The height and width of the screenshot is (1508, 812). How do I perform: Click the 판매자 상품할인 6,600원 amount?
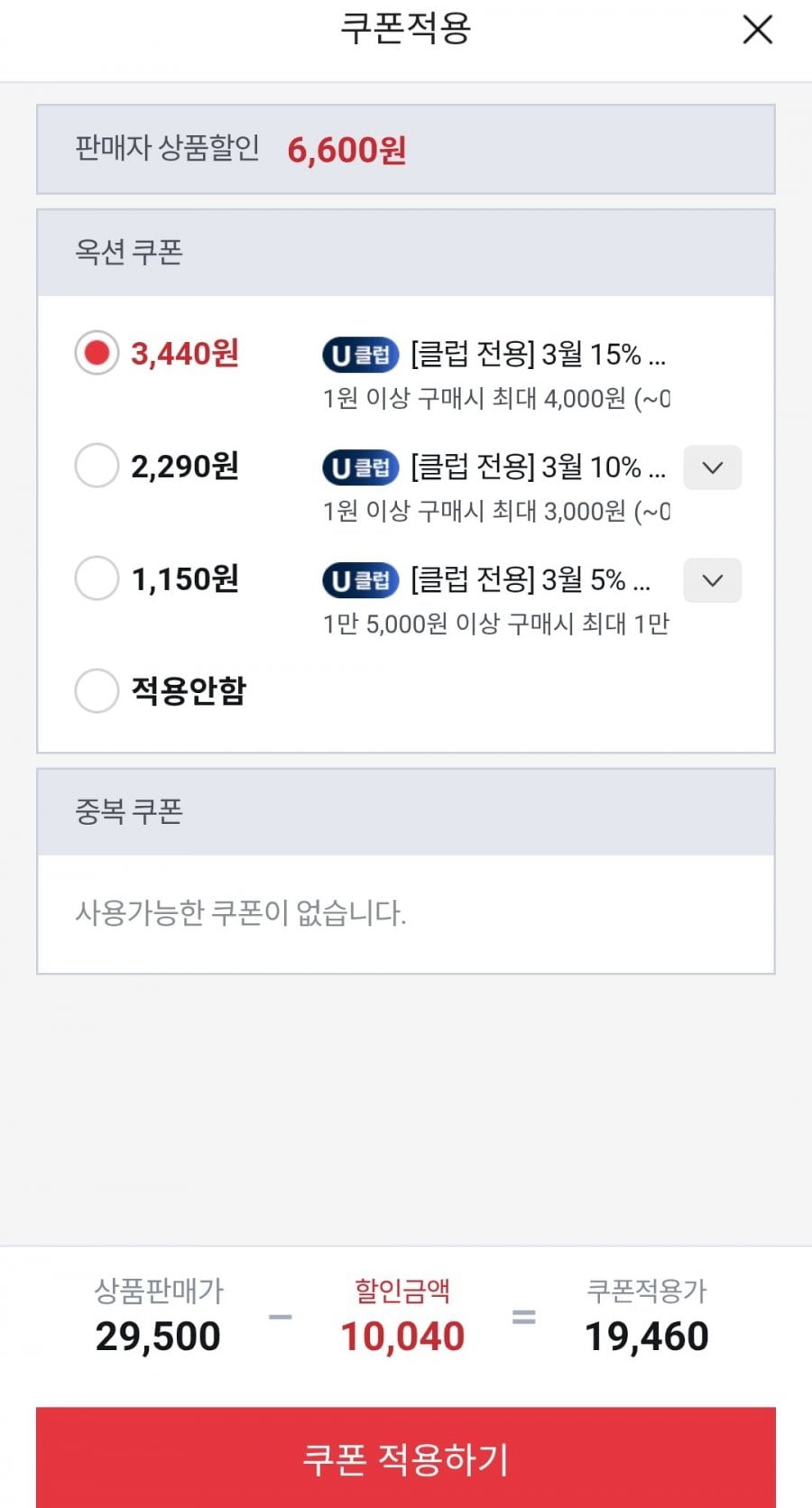pyautogui.click(x=346, y=150)
